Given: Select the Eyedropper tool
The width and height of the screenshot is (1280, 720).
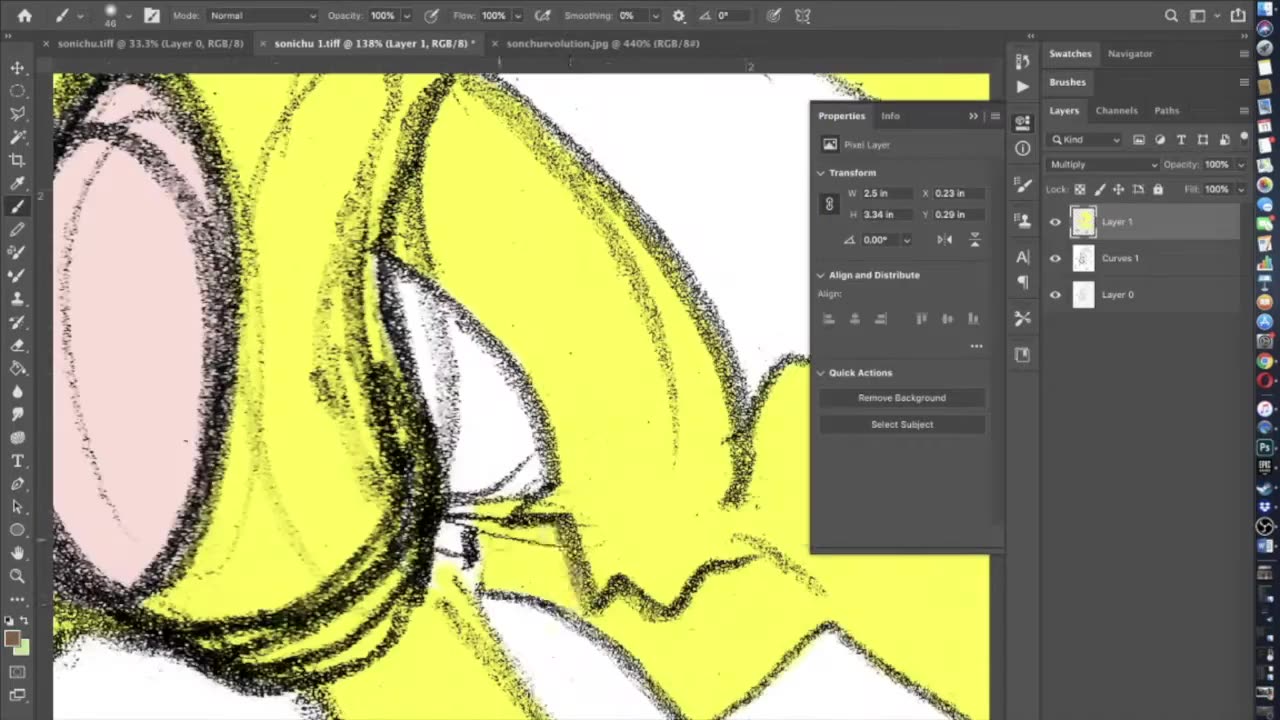Looking at the screenshot, I should (17, 184).
